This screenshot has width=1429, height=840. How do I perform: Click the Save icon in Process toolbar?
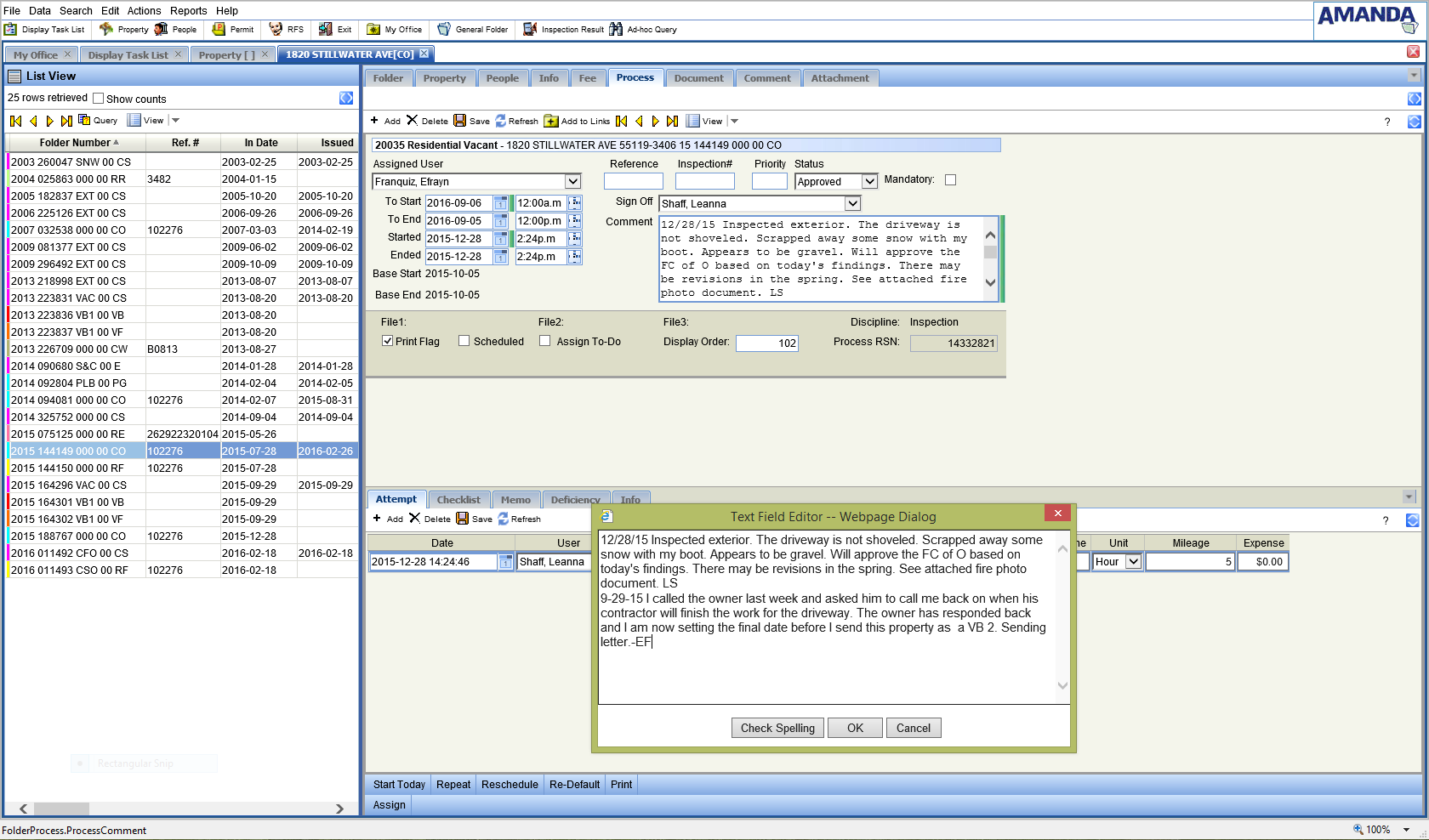point(460,121)
